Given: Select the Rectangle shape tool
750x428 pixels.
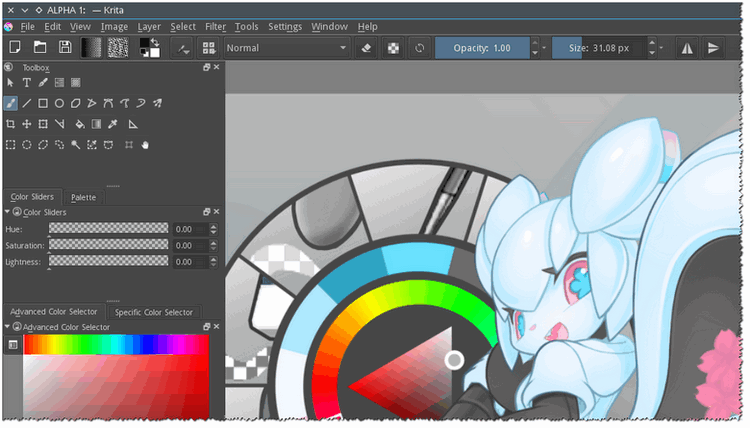Looking at the screenshot, I should click(x=43, y=103).
